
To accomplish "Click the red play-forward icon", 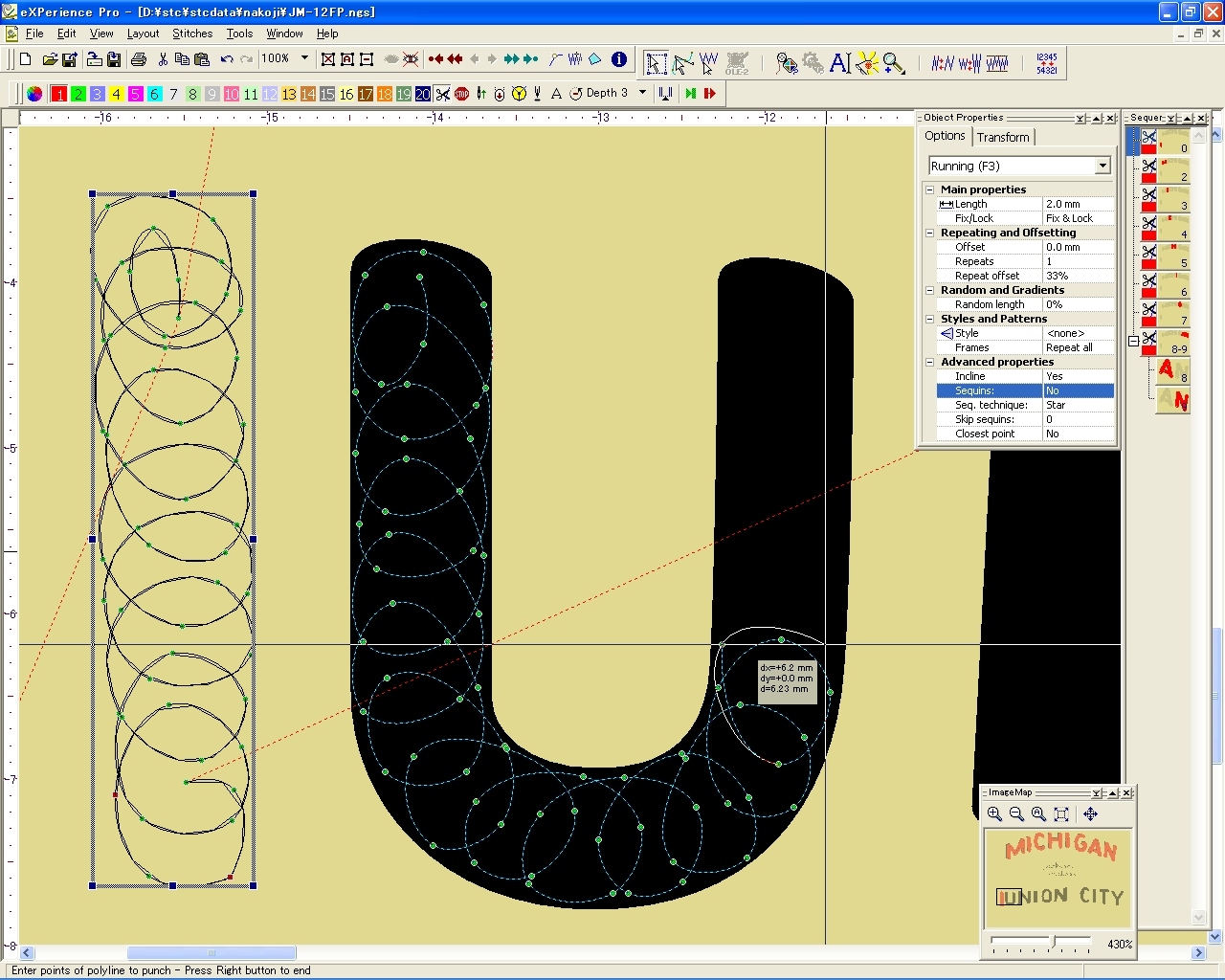I will (x=710, y=94).
